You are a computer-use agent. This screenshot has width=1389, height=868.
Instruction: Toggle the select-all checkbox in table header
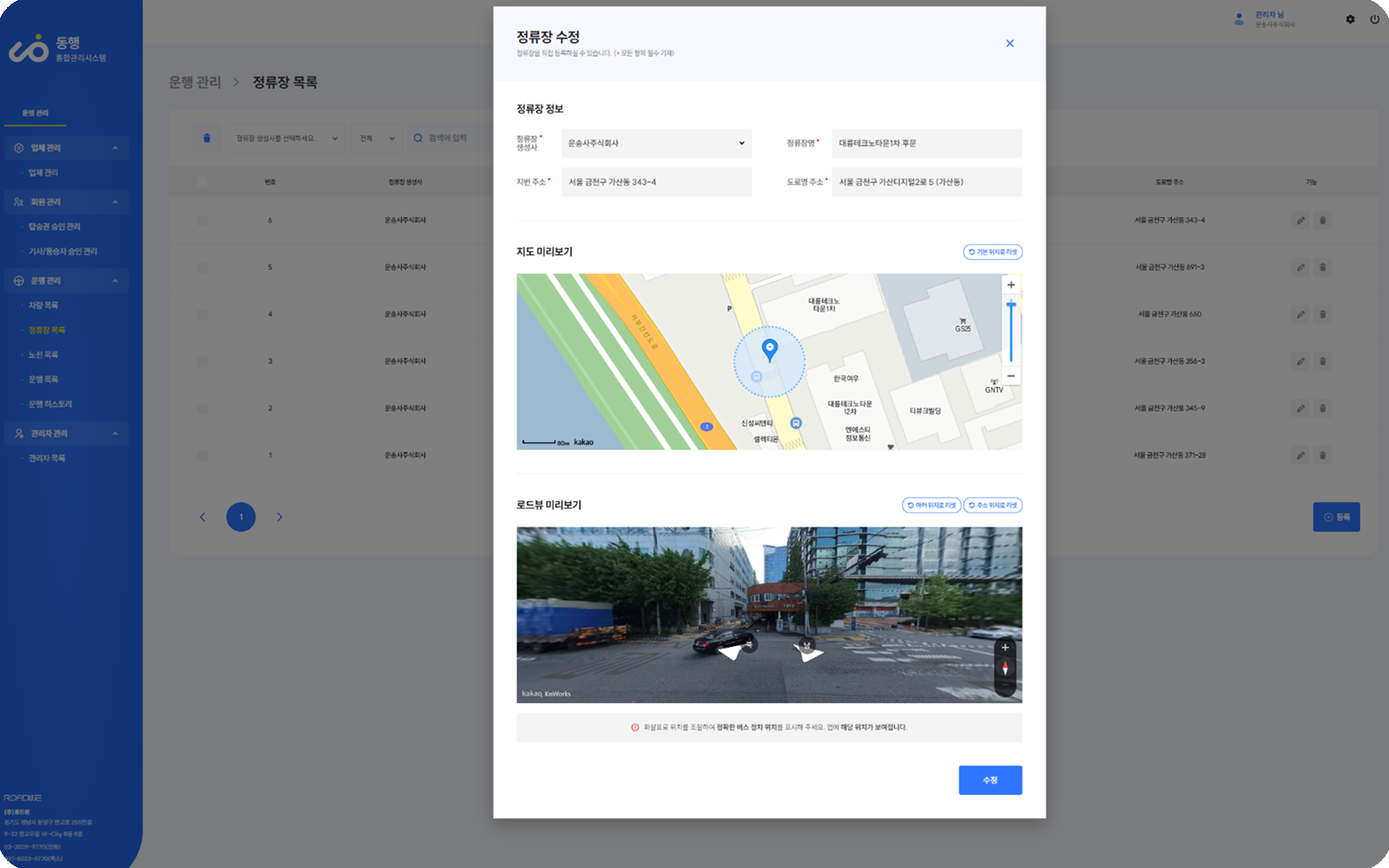point(202,182)
